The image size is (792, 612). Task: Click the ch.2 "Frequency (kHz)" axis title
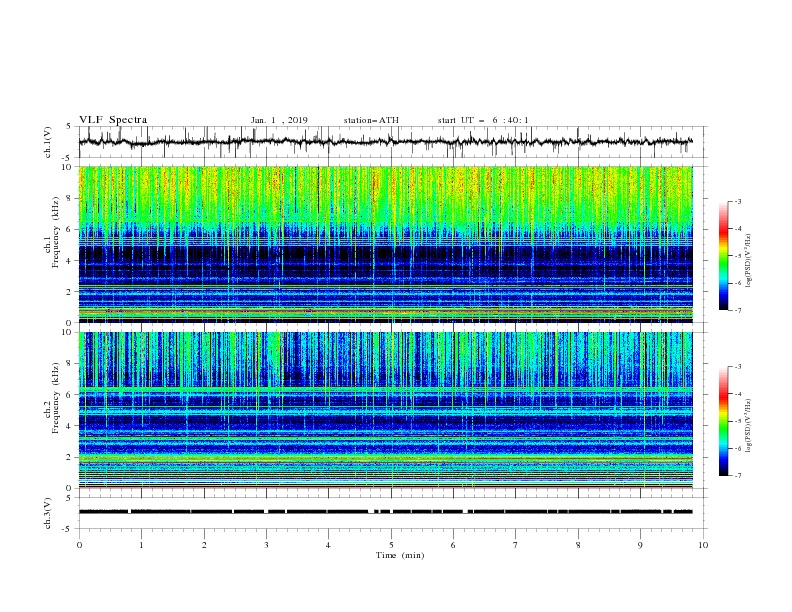click(x=56, y=398)
